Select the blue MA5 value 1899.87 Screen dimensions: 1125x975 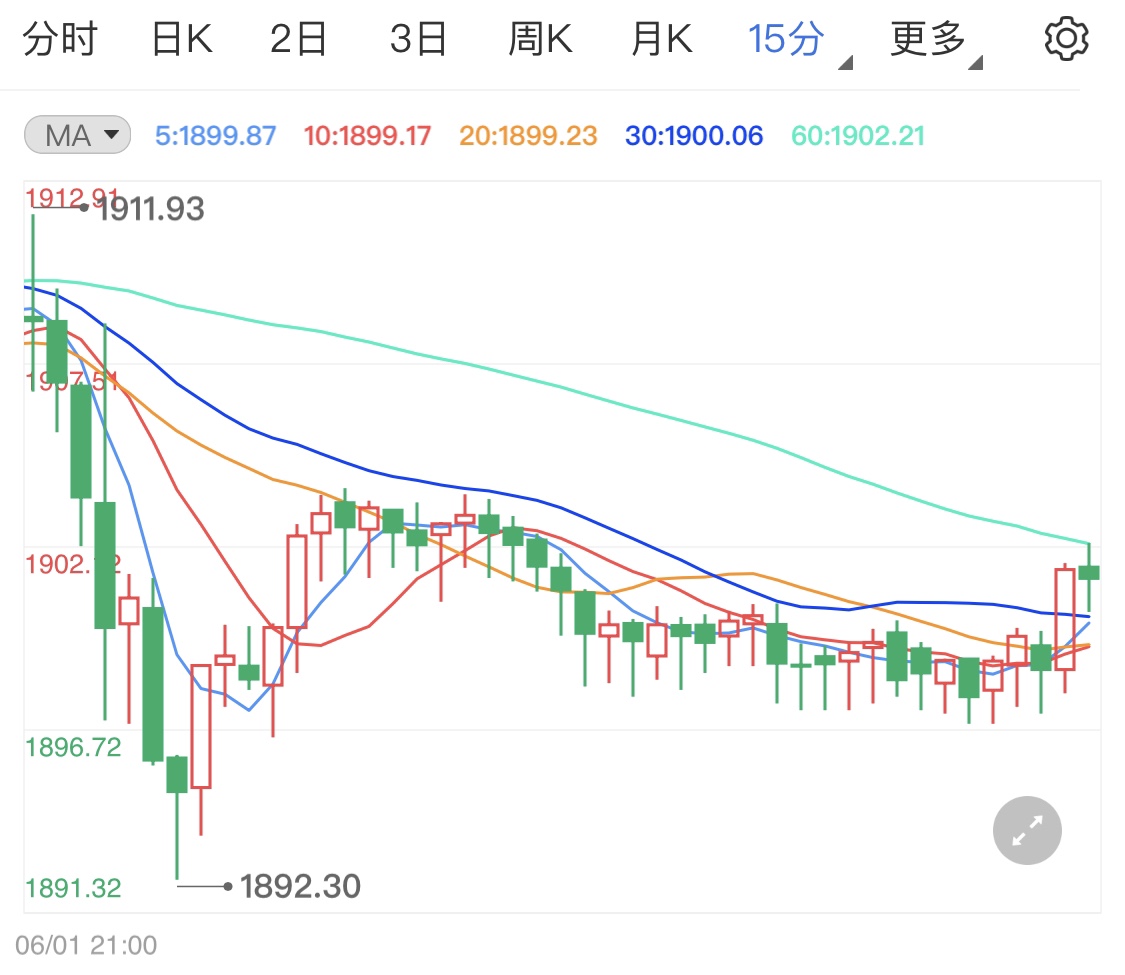(x=215, y=137)
